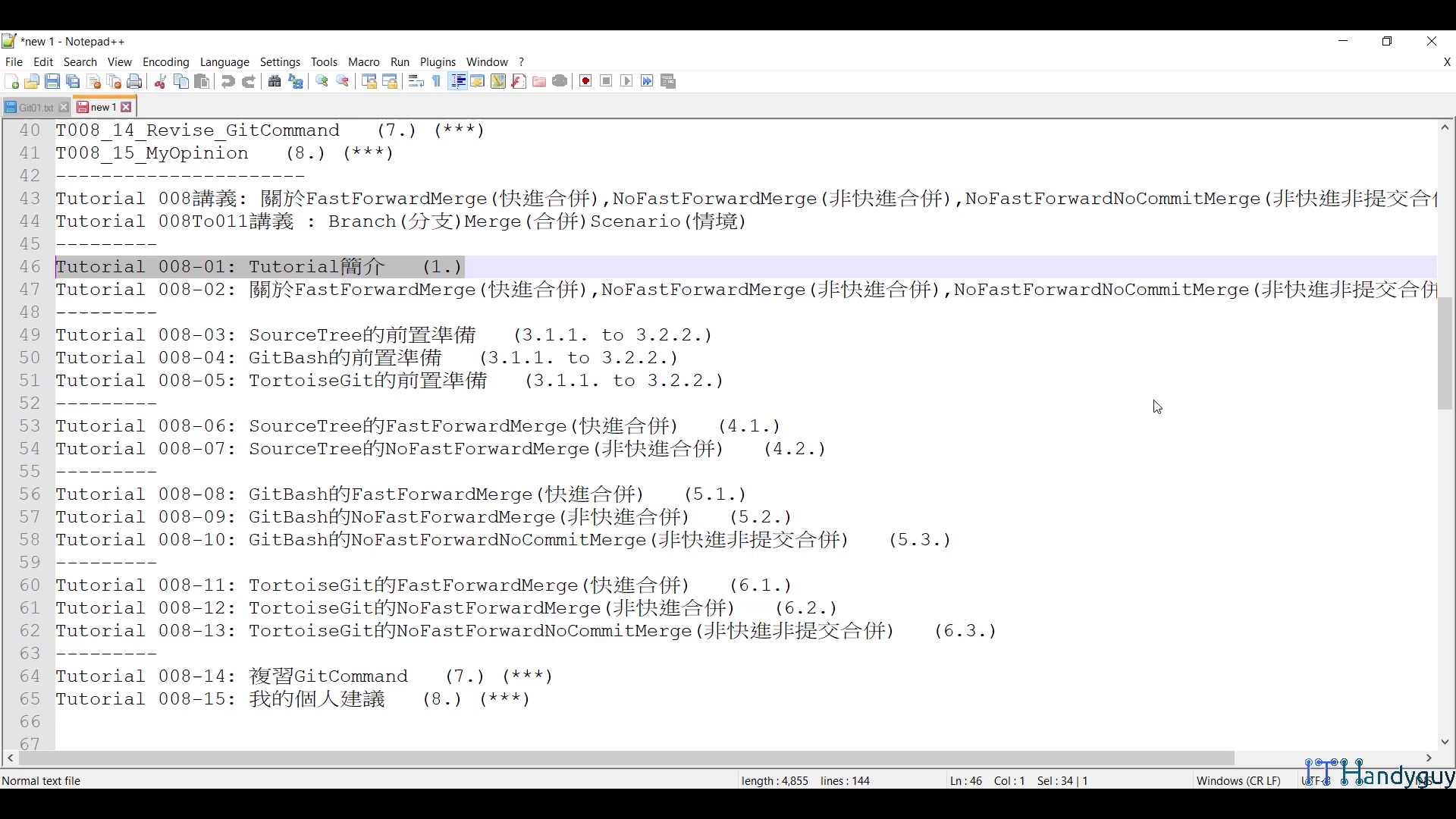Image resolution: width=1456 pixels, height=819 pixels.
Task: Click the UTF-8 encoding indicator in status bar
Action: click(x=1314, y=780)
